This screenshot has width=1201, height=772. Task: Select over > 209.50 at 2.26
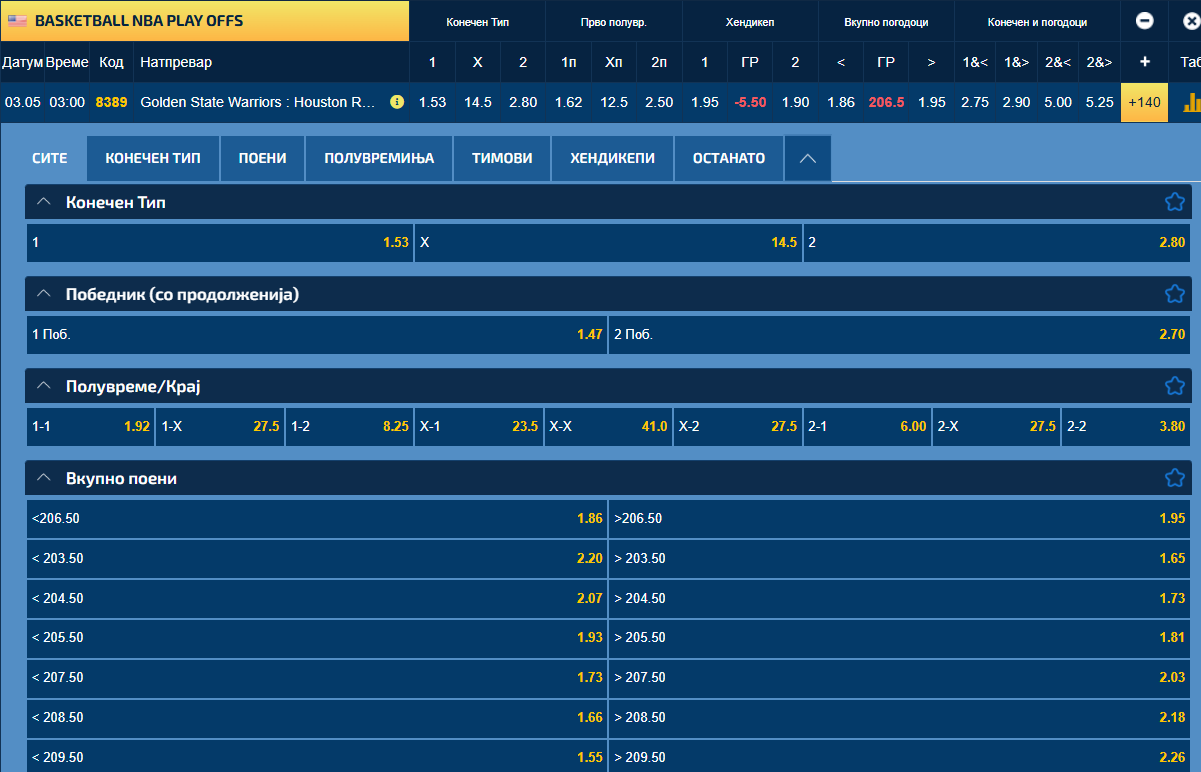900,757
